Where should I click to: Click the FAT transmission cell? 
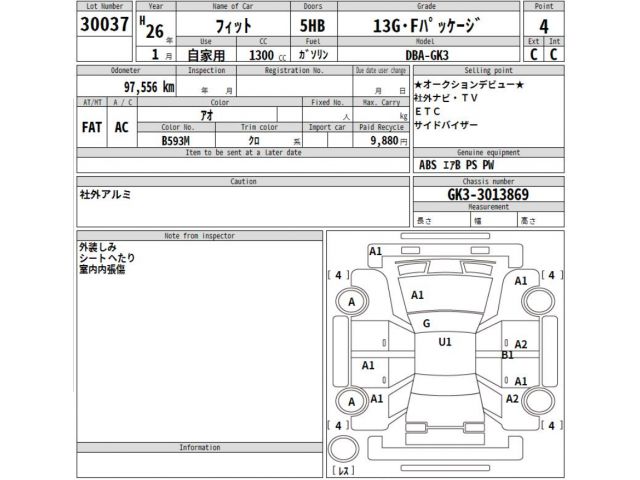pos(90,129)
